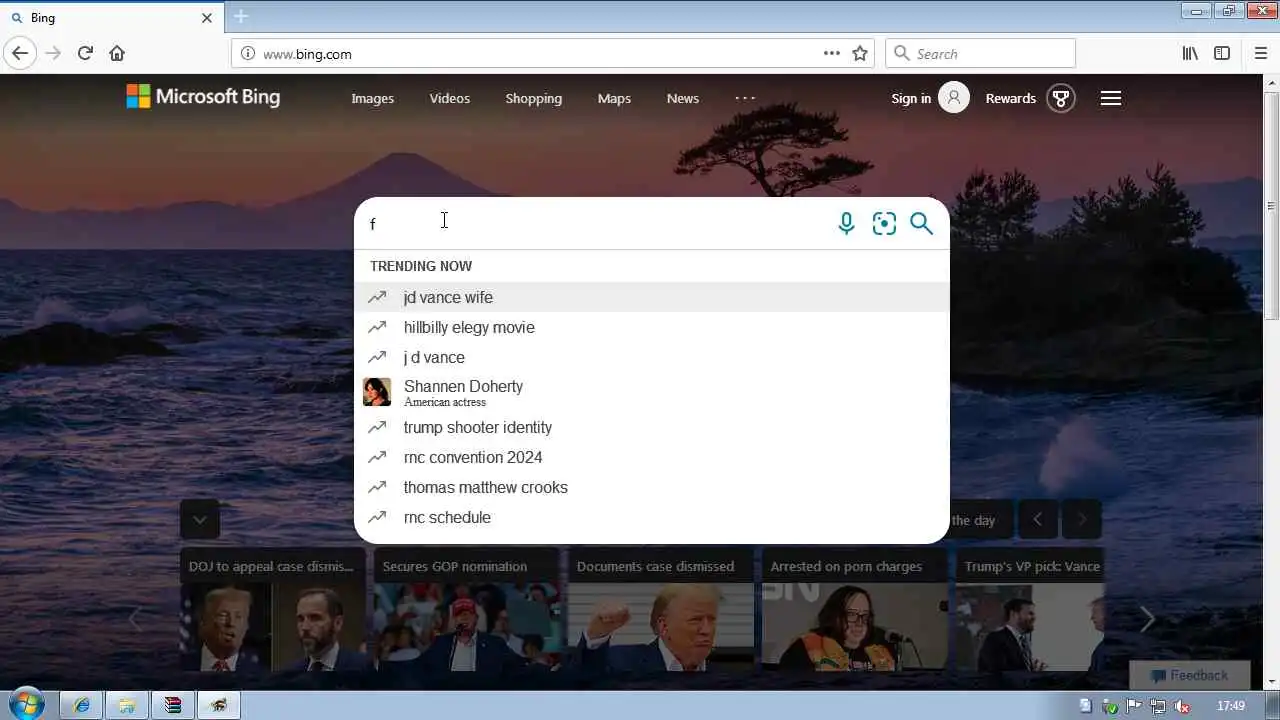Open visual search camera icon
Image resolution: width=1280 pixels, height=720 pixels.
tap(884, 223)
